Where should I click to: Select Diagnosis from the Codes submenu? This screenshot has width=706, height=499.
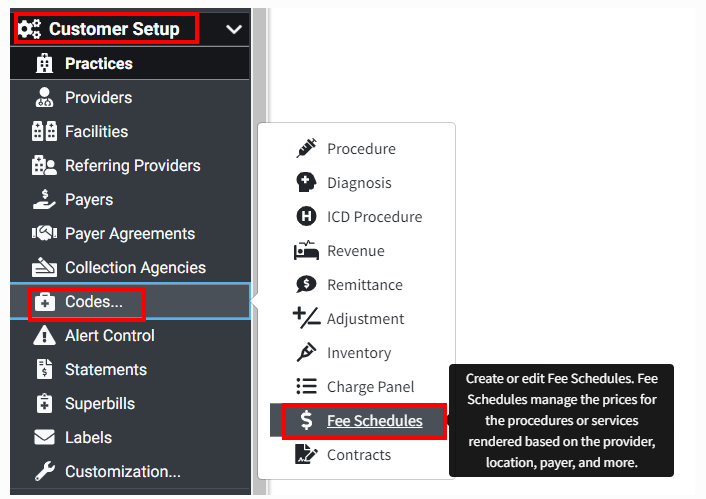tap(359, 183)
